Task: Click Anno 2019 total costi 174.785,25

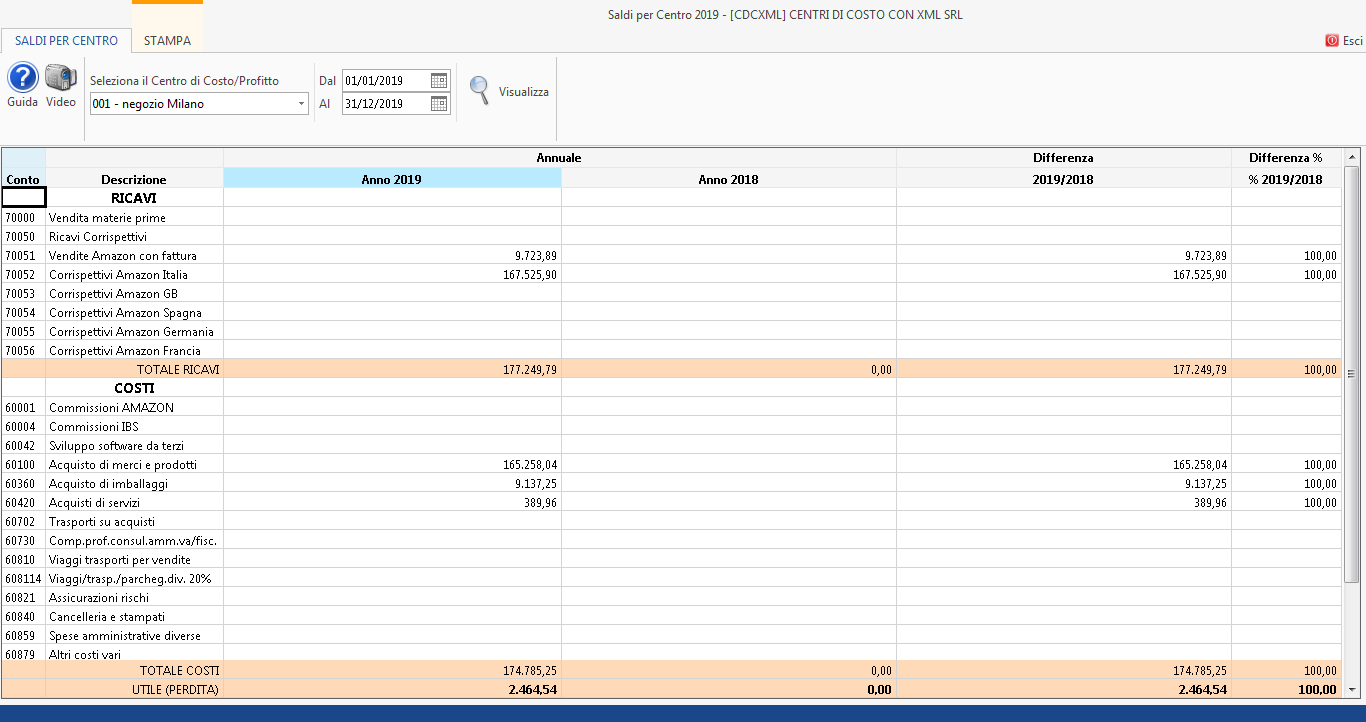Action: 530,670
